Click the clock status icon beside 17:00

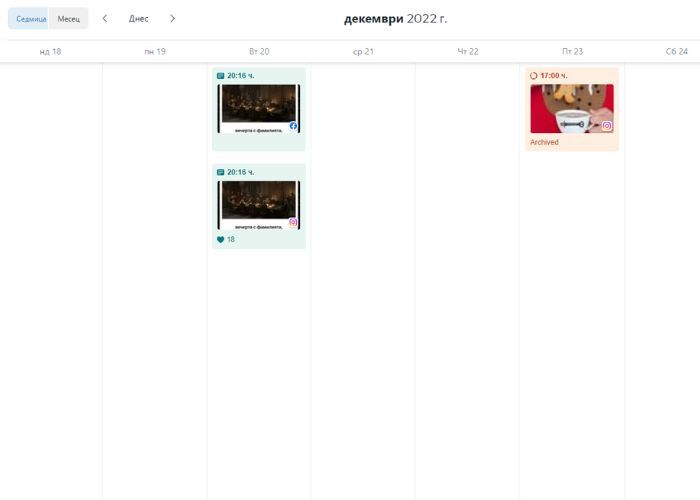tap(533, 76)
